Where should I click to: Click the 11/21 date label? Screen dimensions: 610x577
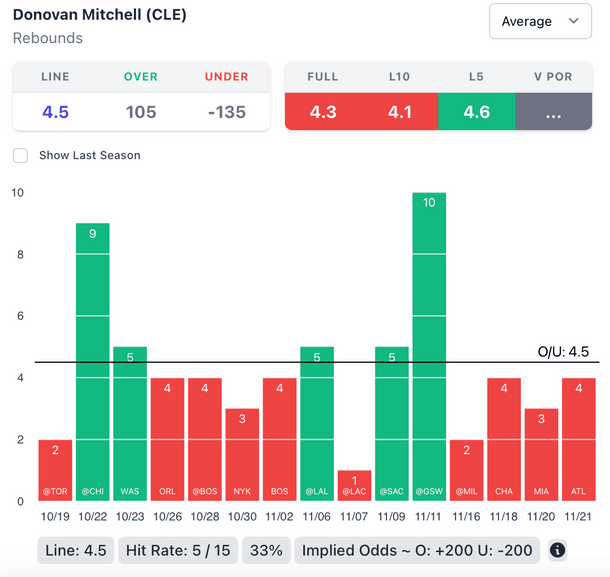point(578,517)
